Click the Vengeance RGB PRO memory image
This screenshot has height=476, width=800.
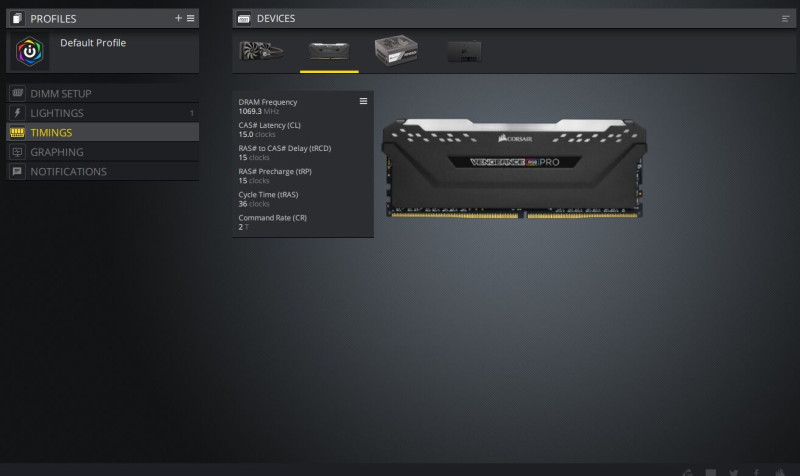[x=514, y=168]
